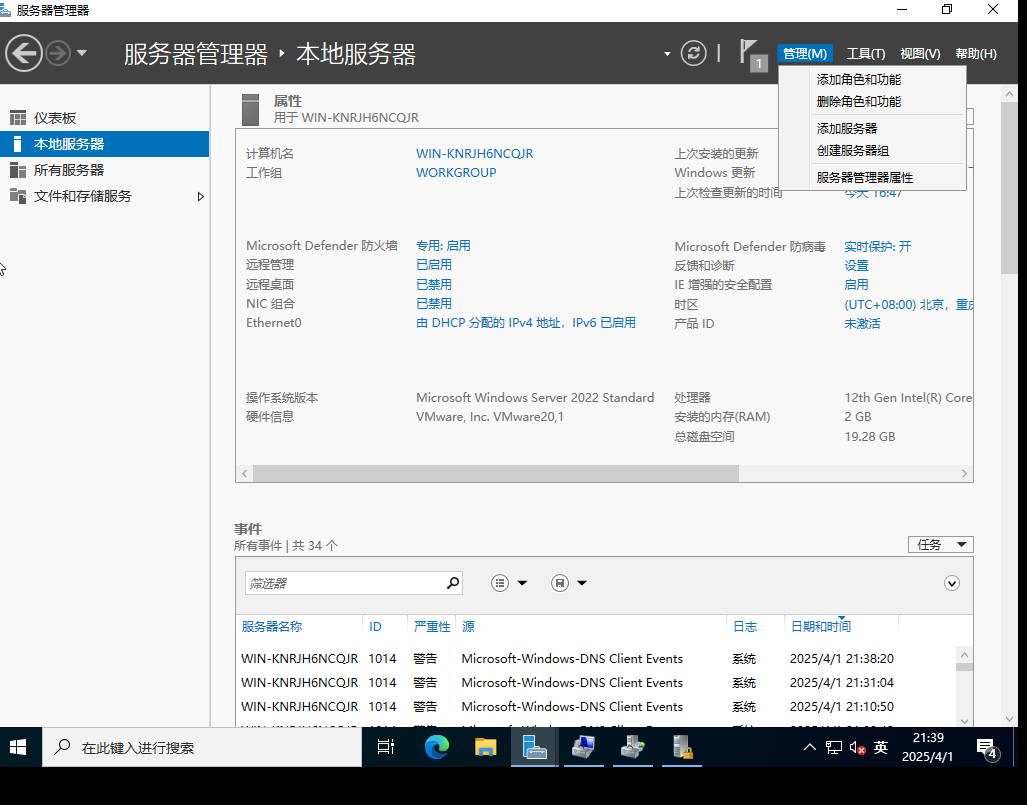Click product ID 未激活 link

click(862, 324)
